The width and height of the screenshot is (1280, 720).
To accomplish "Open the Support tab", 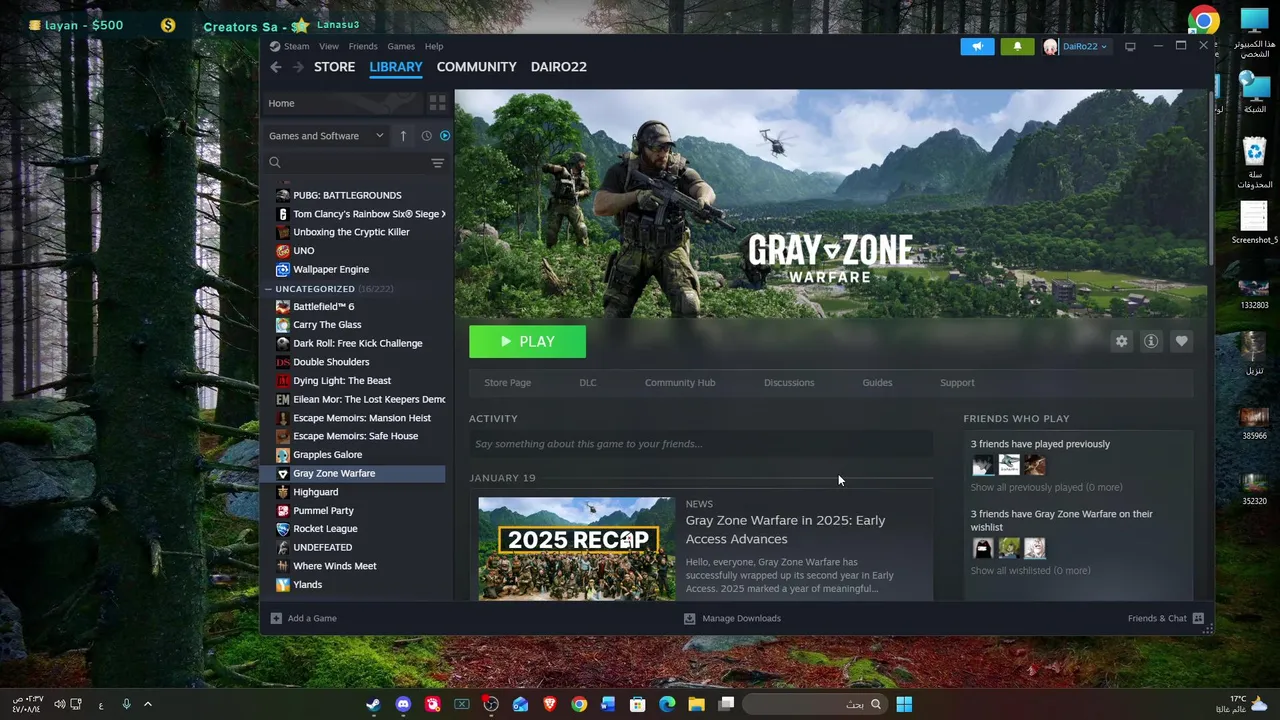I will click(957, 383).
